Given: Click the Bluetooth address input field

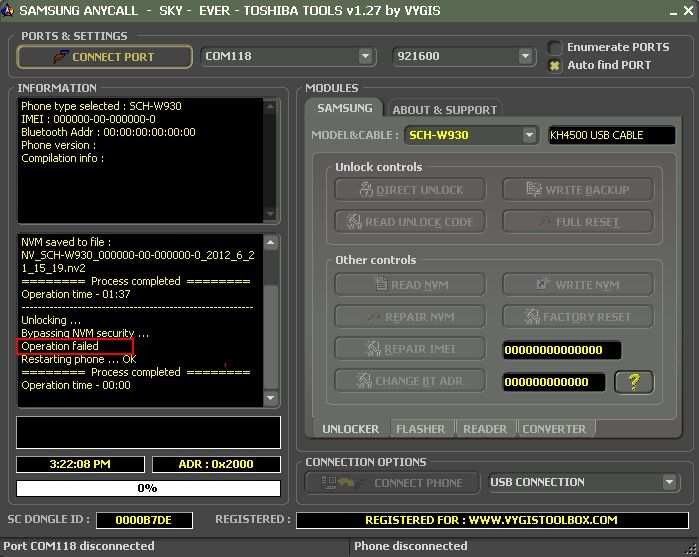Looking at the screenshot, I should [554, 382].
